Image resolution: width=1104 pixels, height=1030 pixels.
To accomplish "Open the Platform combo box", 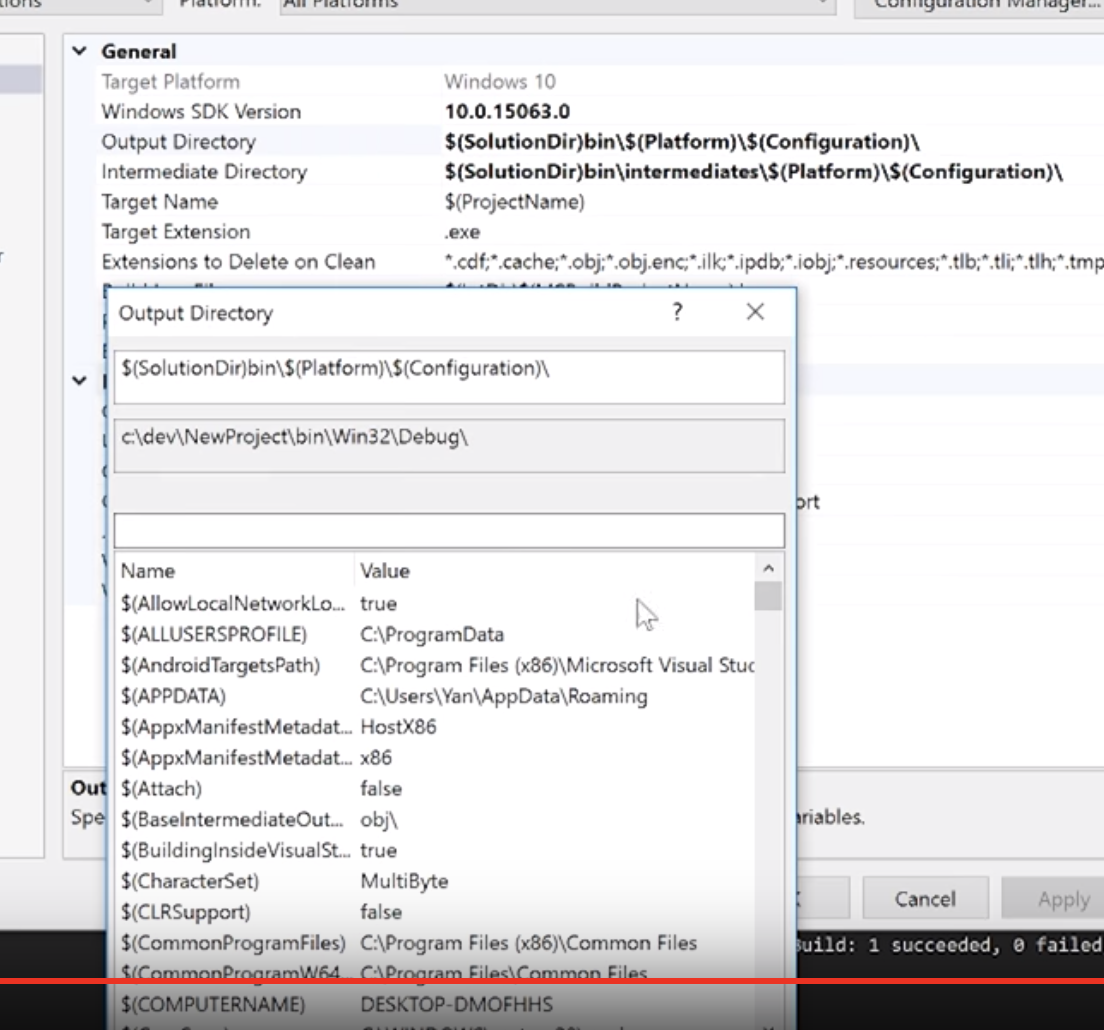I will (557, 4).
